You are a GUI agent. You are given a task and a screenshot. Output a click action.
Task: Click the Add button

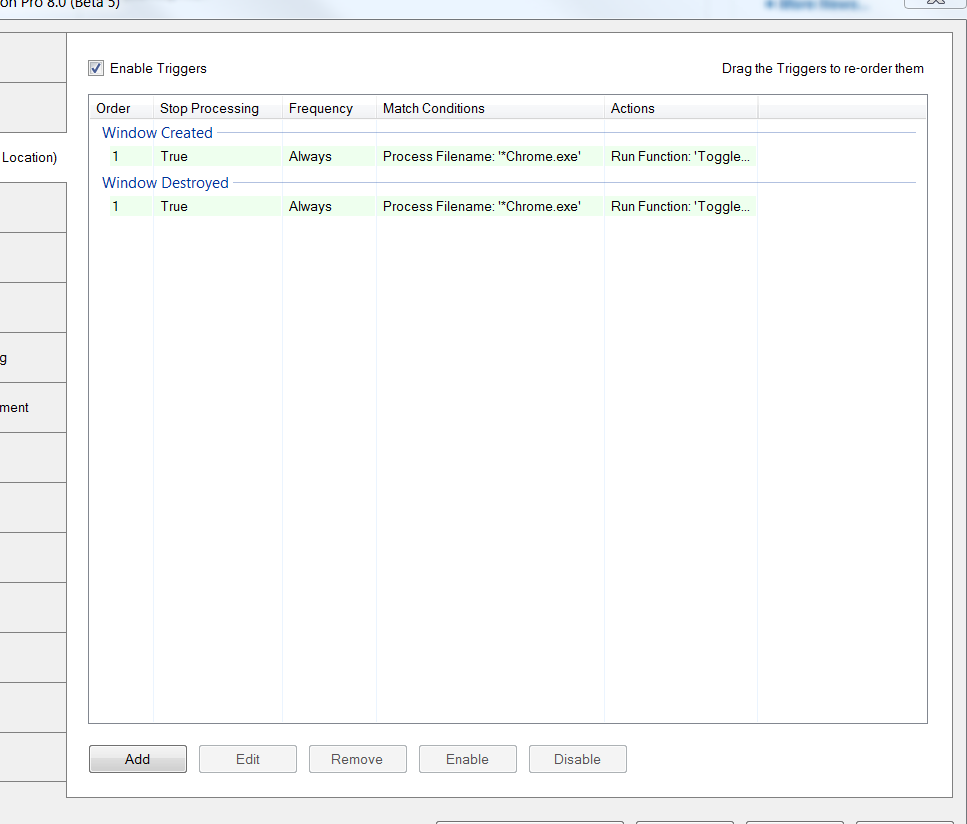pyautogui.click(x=138, y=759)
